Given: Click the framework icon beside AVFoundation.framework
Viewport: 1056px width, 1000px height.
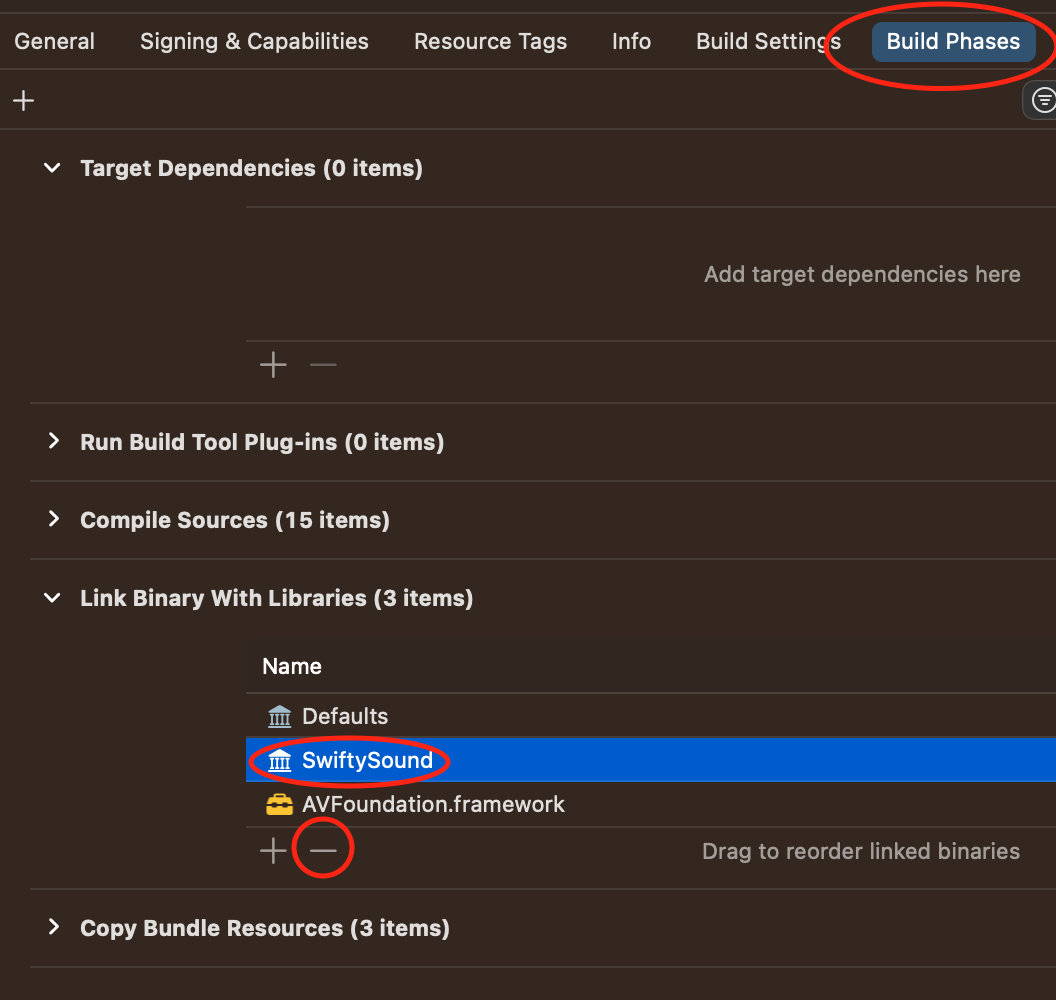Looking at the screenshot, I should pos(279,803).
